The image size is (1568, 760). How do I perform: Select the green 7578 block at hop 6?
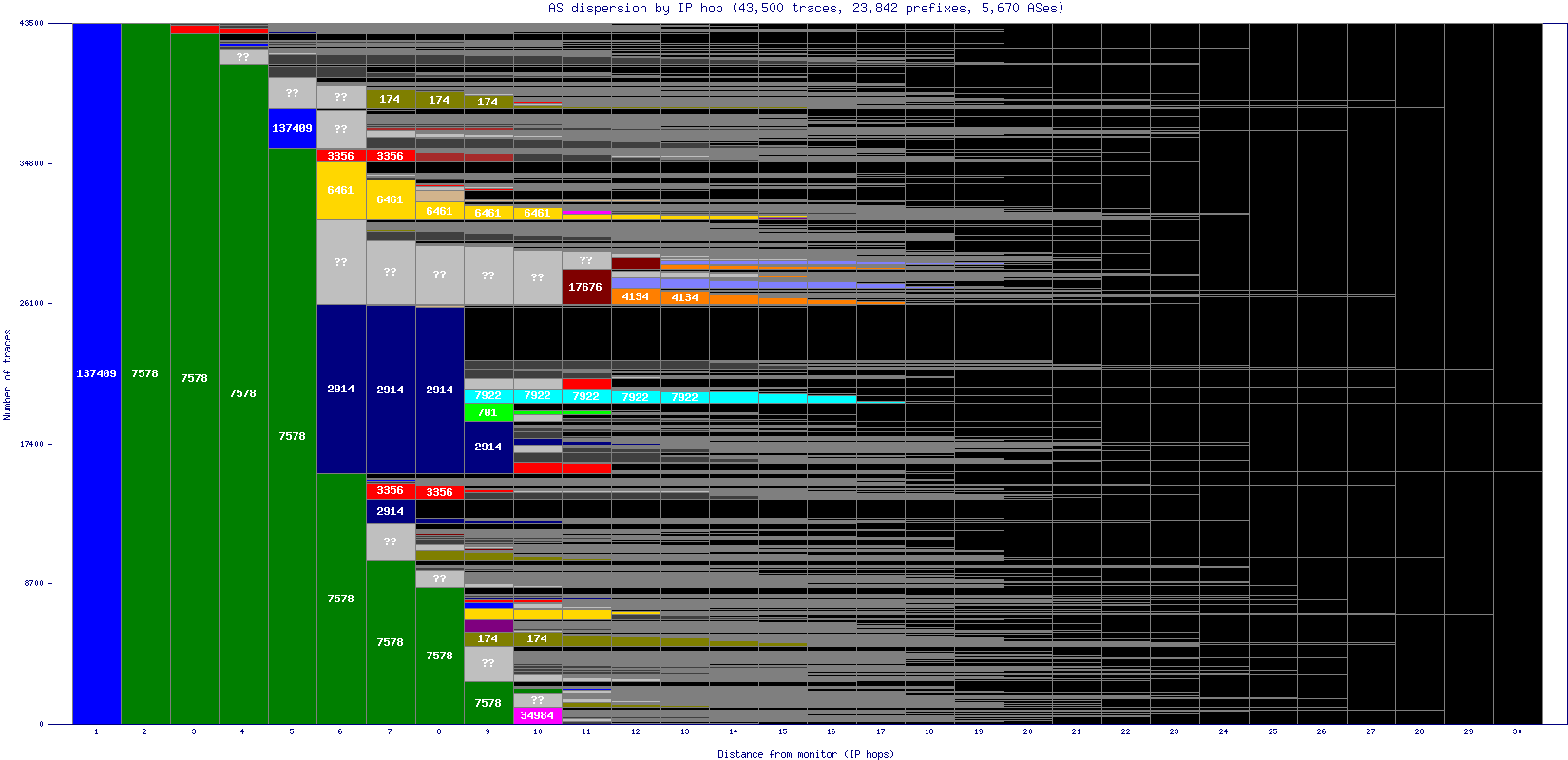341,598
